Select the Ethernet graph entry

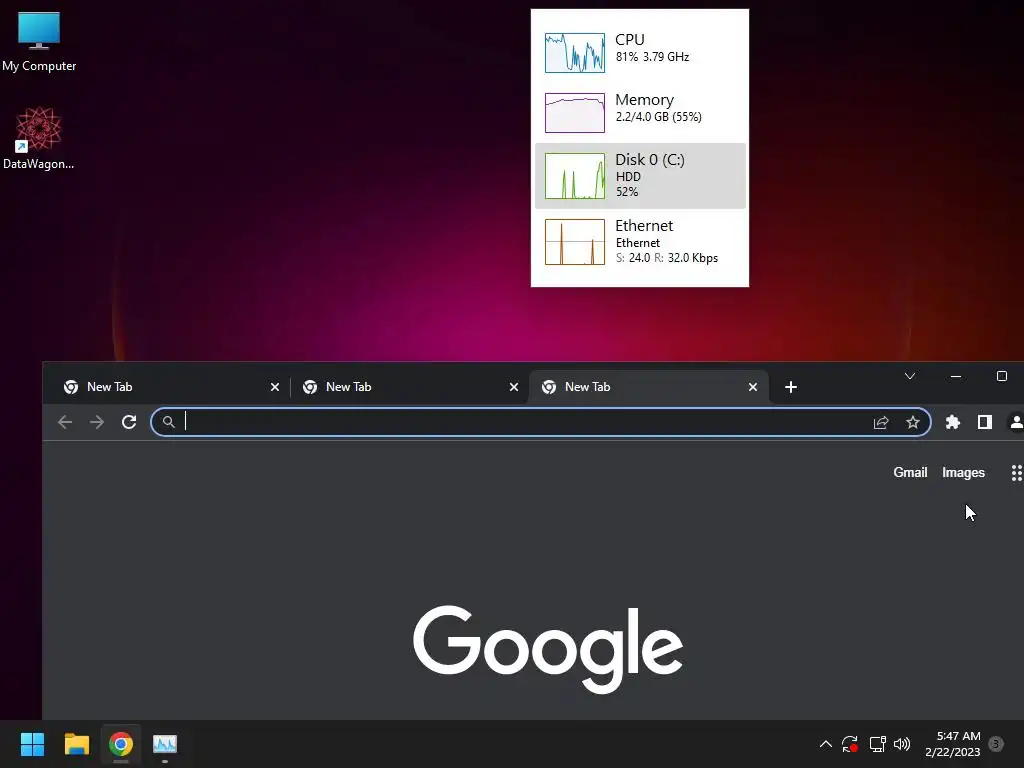click(640, 242)
